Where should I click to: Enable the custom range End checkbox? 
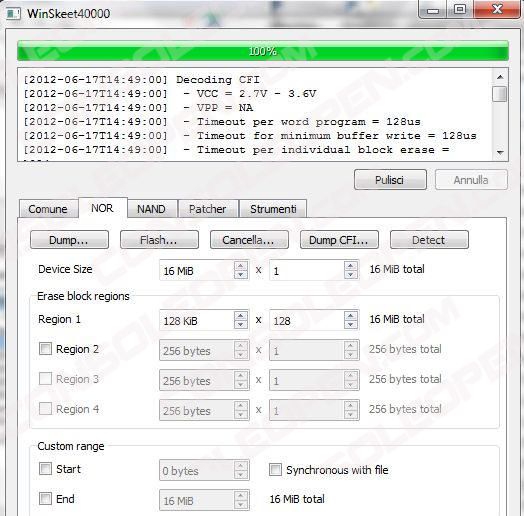point(45,499)
